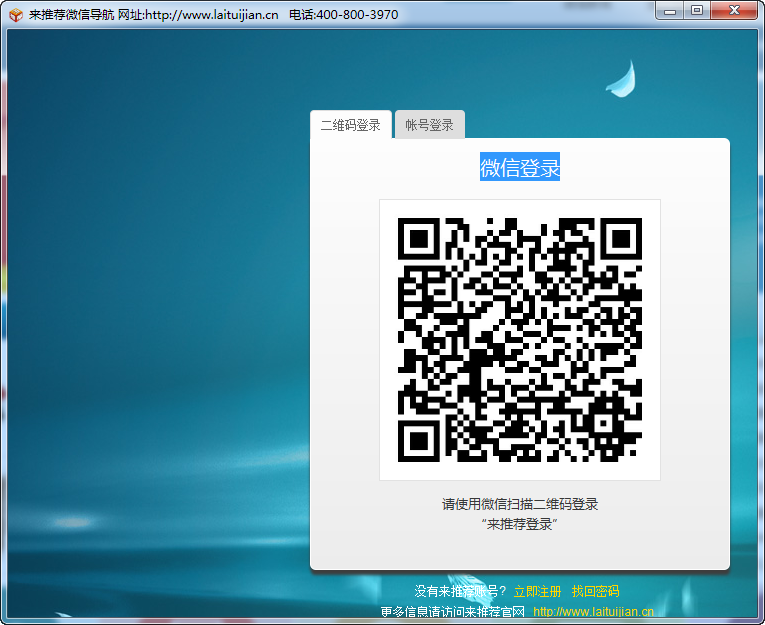Switch to the 帐号登录 tab
Viewport: 765px width, 625px height.
(429, 125)
